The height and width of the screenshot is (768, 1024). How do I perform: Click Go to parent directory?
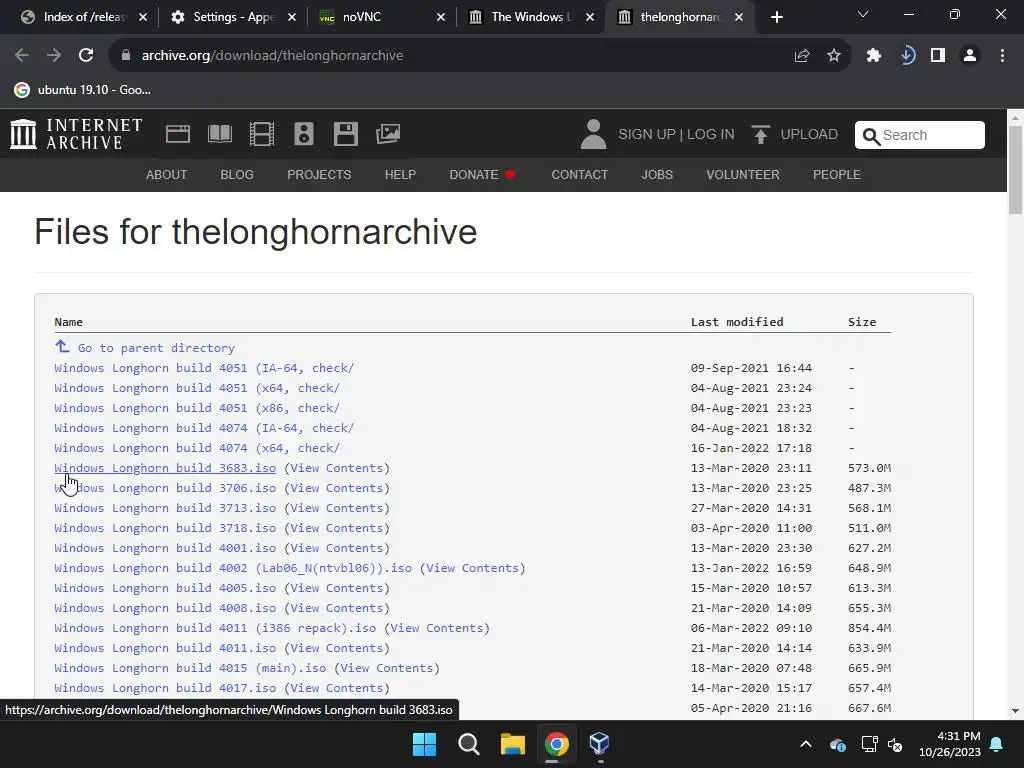[x=156, y=348]
